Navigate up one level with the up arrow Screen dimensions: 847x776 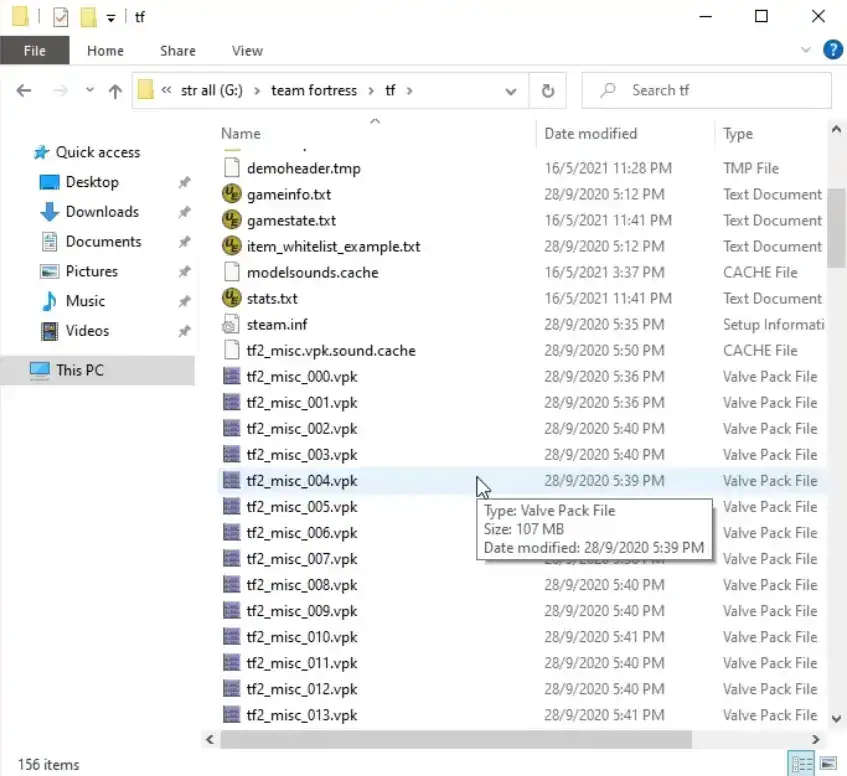[x=115, y=90]
